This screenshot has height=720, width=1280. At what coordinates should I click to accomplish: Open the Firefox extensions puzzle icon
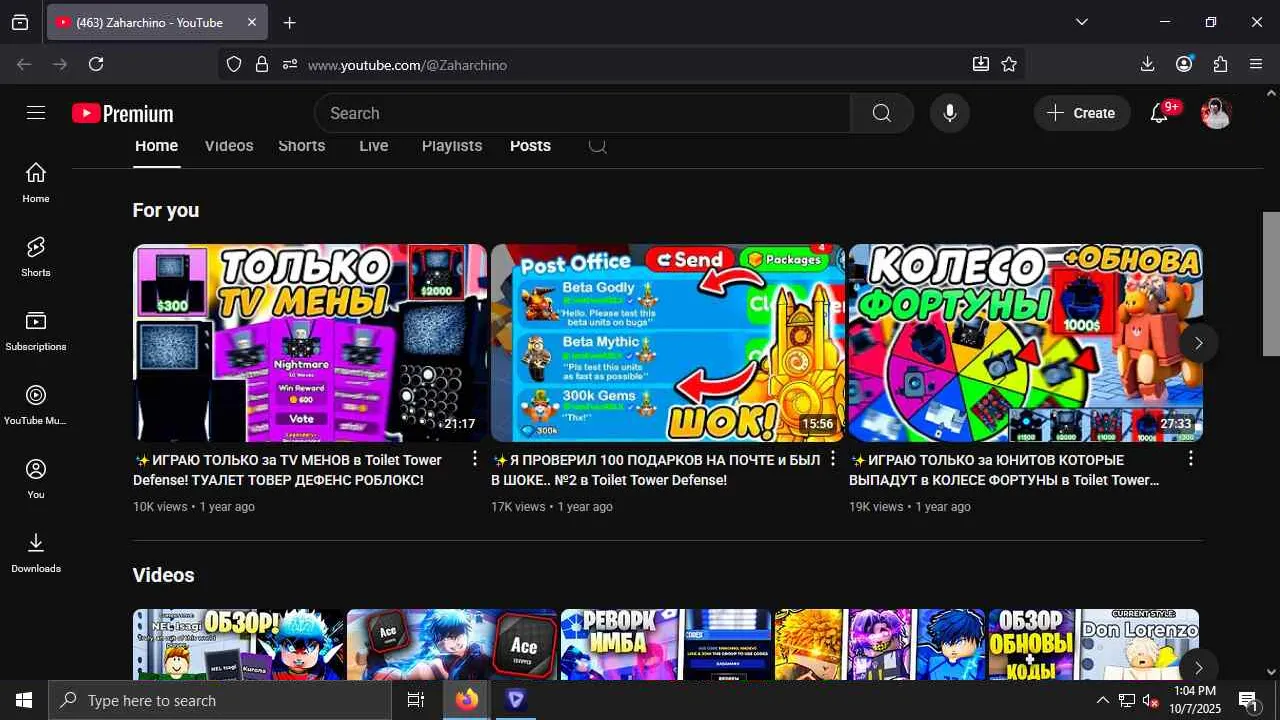tap(1220, 64)
